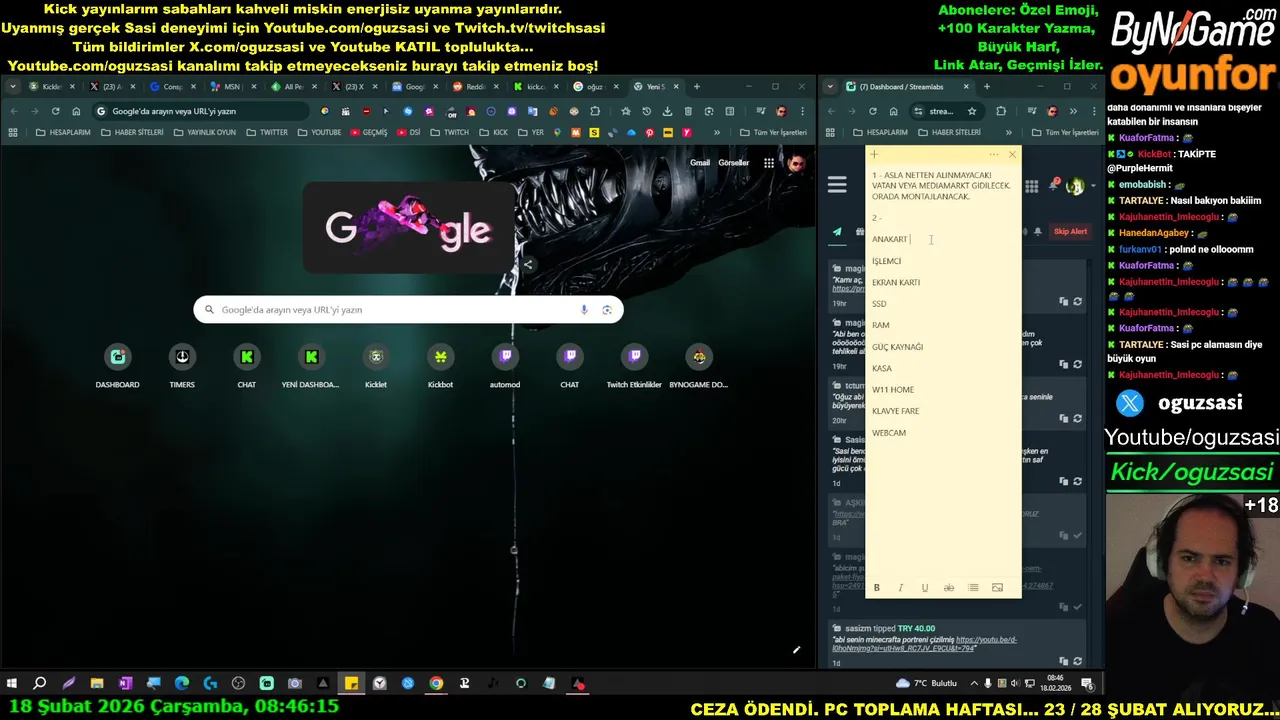Screen dimensions: 1280x720
Task: Open the BYNOGAME shortcut tile
Action: [699, 366]
